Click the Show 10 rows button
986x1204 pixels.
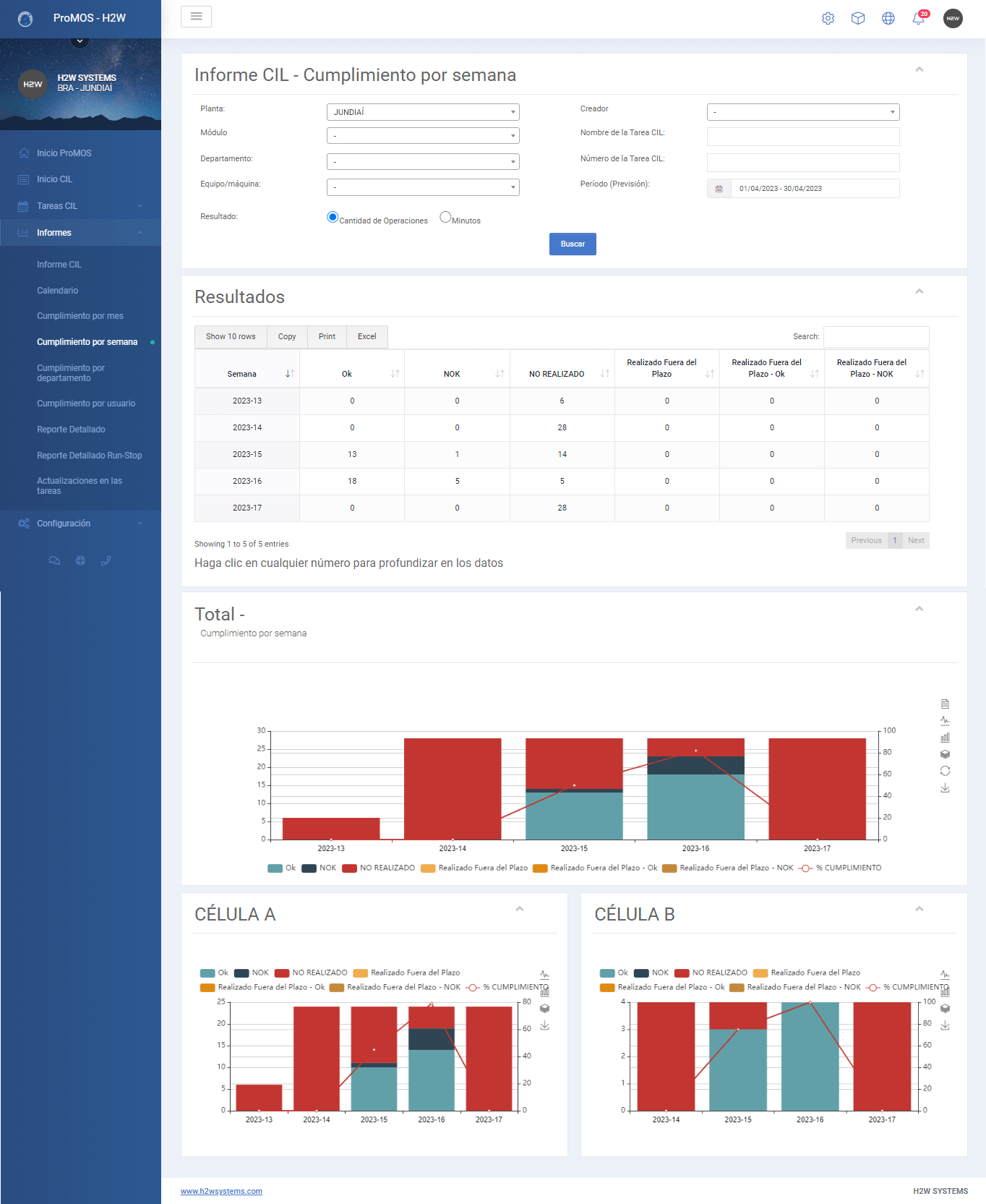tap(231, 337)
